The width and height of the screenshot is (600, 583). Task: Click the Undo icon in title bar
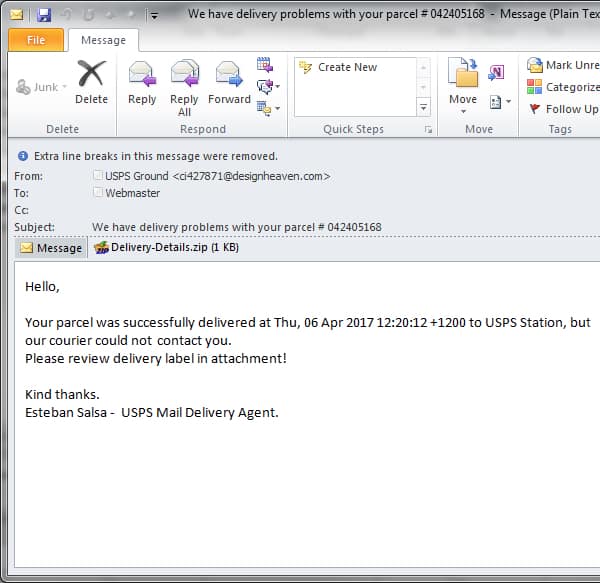coord(67,15)
